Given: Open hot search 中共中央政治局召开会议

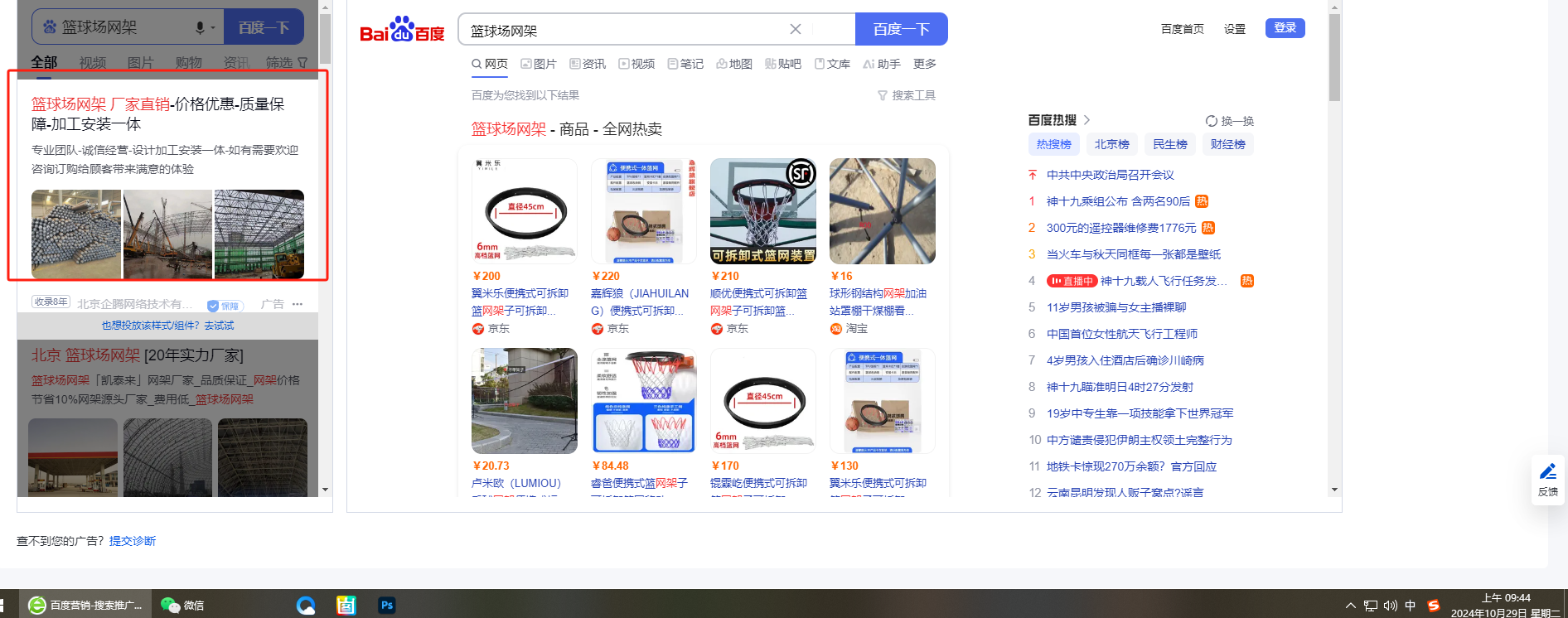Looking at the screenshot, I should point(1111,175).
